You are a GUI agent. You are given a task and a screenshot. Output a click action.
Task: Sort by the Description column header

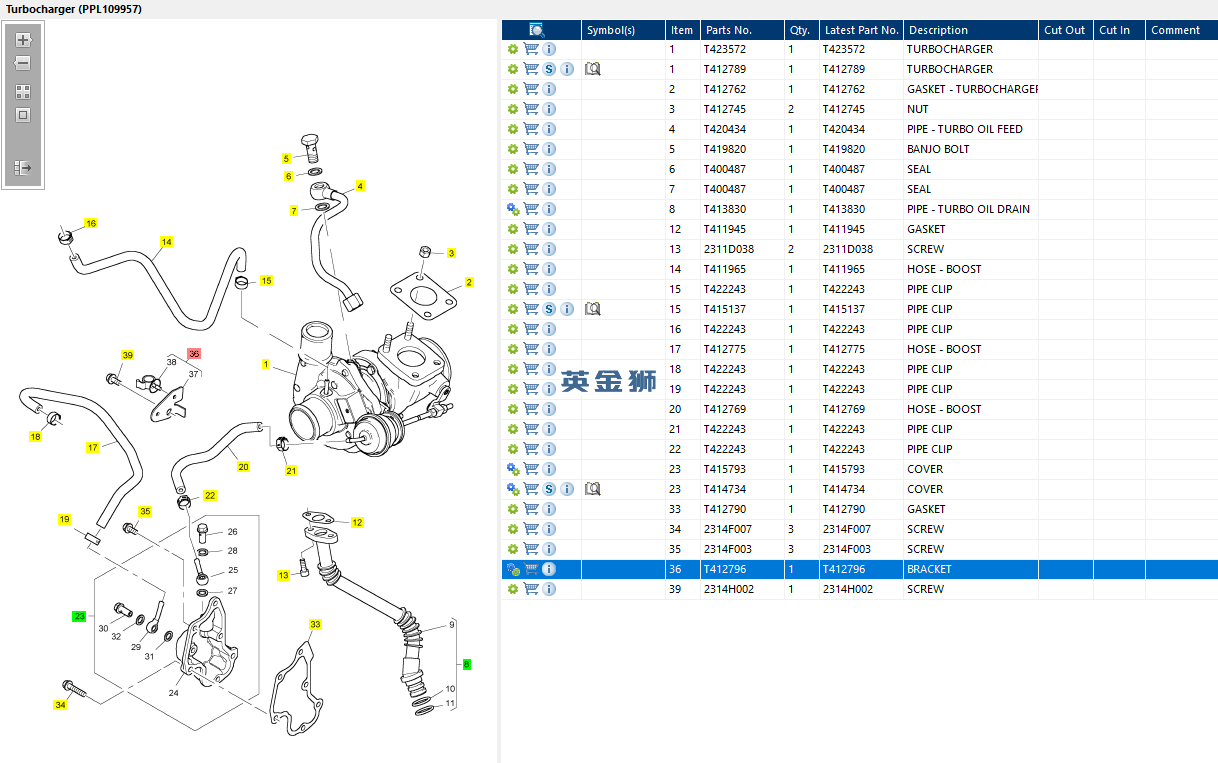click(971, 30)
